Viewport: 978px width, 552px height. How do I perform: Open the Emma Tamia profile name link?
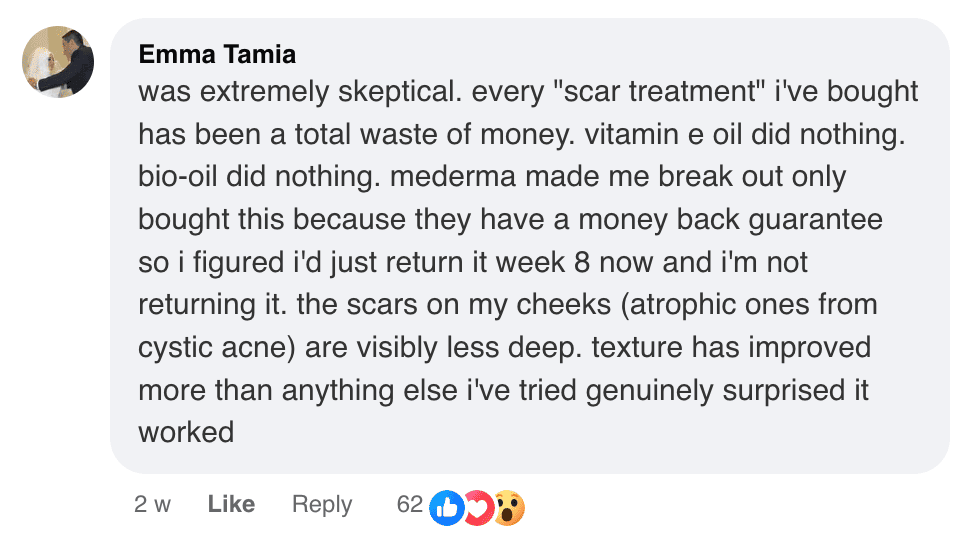point(217,54)
